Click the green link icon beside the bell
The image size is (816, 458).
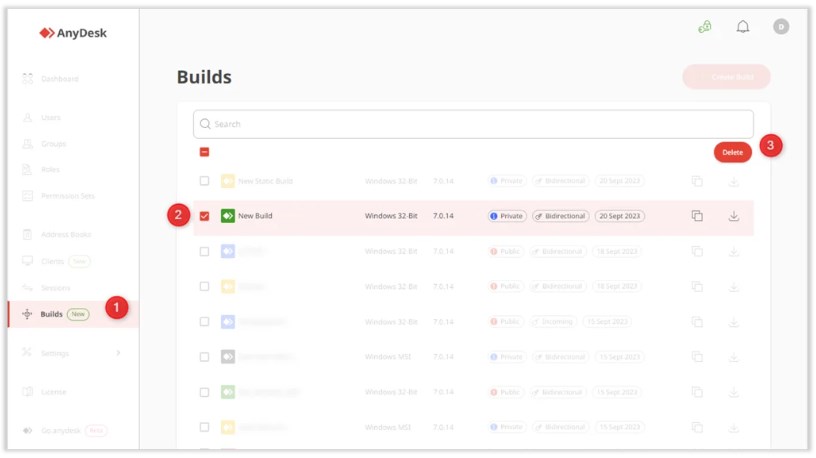pos(705,27)
